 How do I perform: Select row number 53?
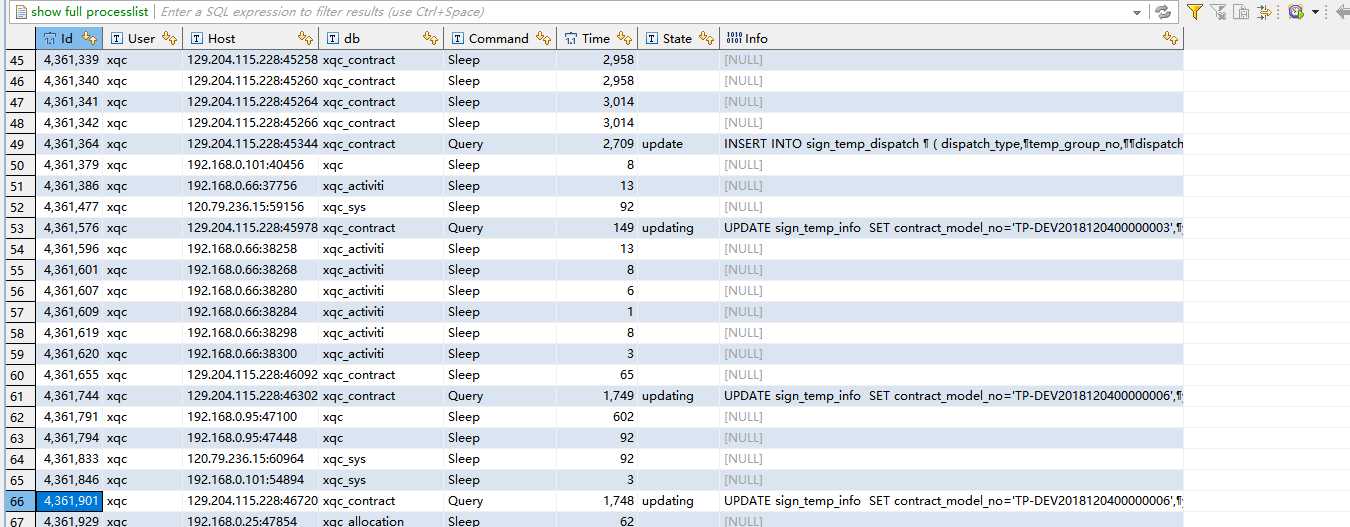point(18,228)
